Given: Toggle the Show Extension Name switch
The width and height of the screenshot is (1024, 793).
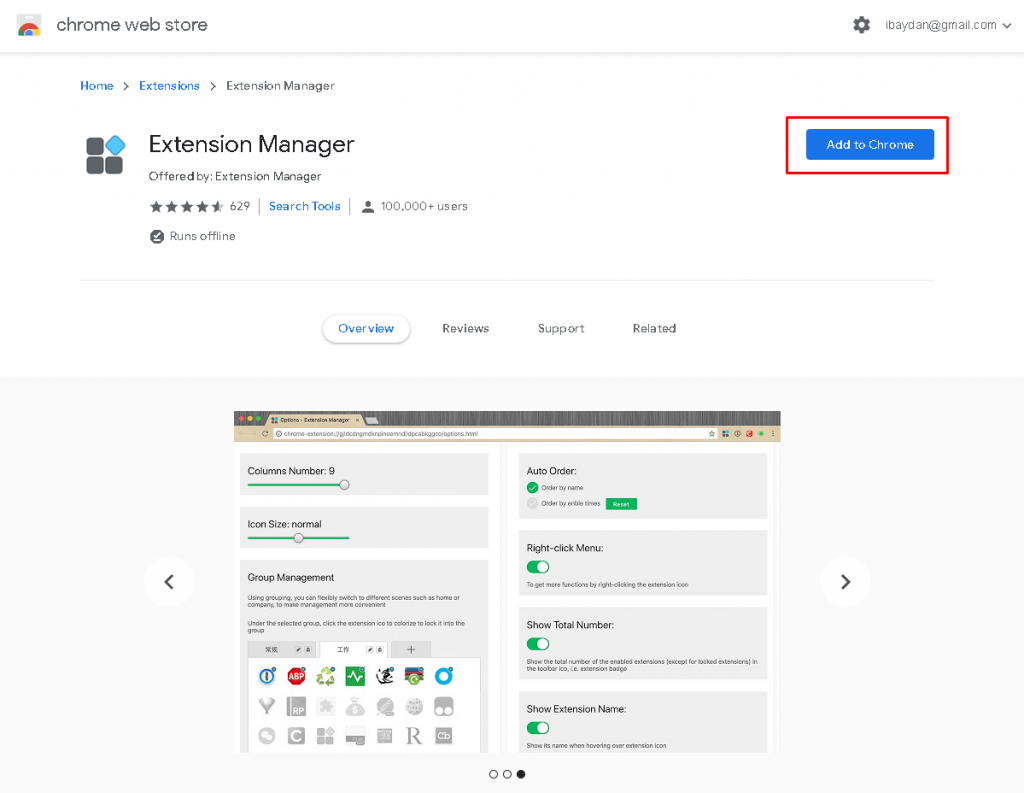Looking at the screenshot, I should click(x=538, y=728).
